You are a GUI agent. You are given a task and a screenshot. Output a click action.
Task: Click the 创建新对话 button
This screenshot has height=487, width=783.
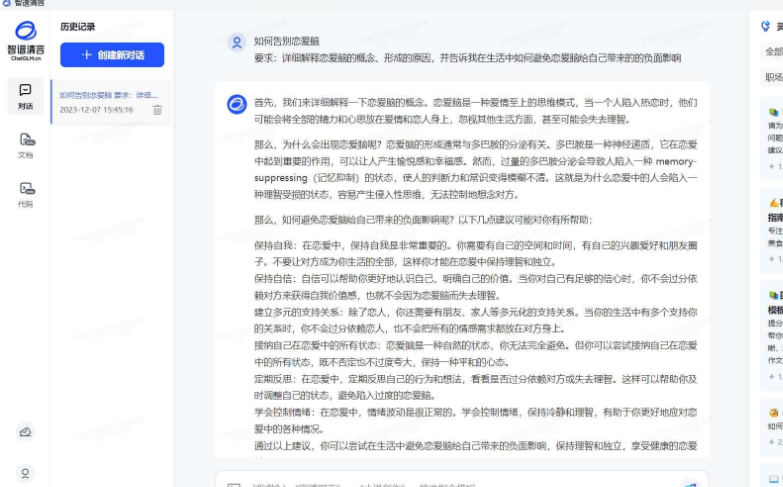(112, 55)
